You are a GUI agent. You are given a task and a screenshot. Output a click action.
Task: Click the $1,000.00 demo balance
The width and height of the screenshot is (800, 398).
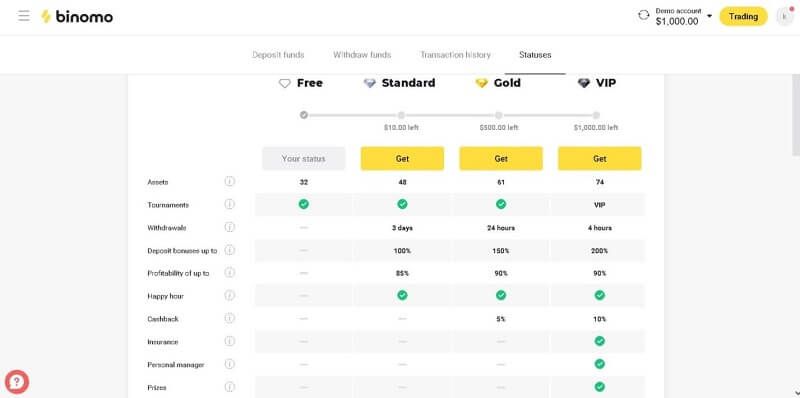677,21
